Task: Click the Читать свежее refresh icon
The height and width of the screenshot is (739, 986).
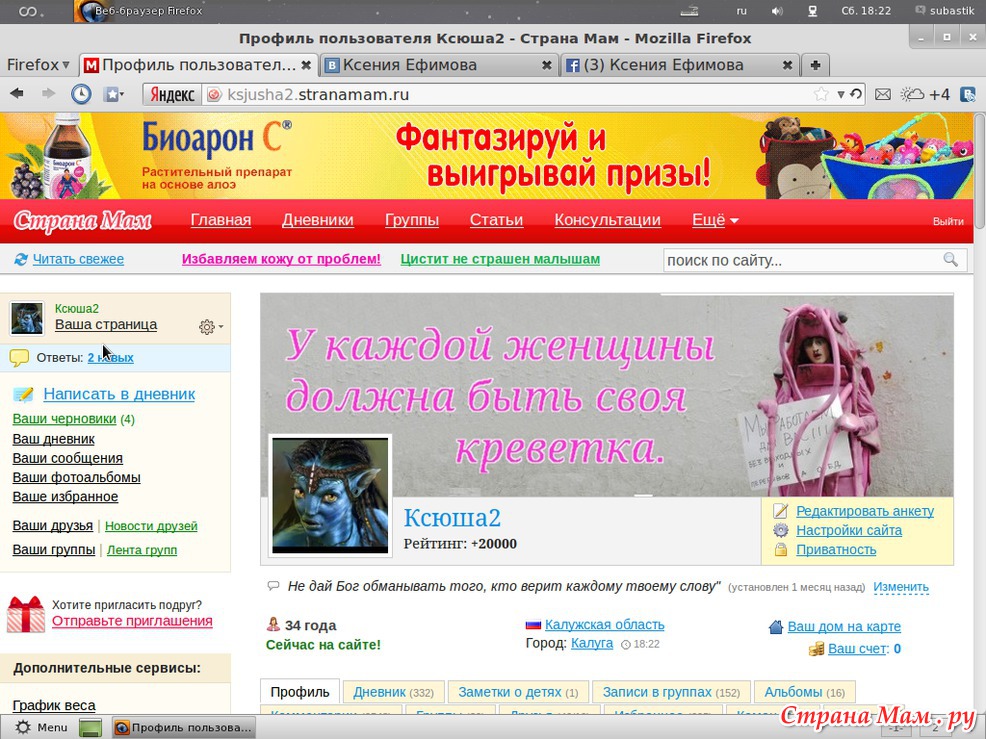Action: tap(21, 259)
